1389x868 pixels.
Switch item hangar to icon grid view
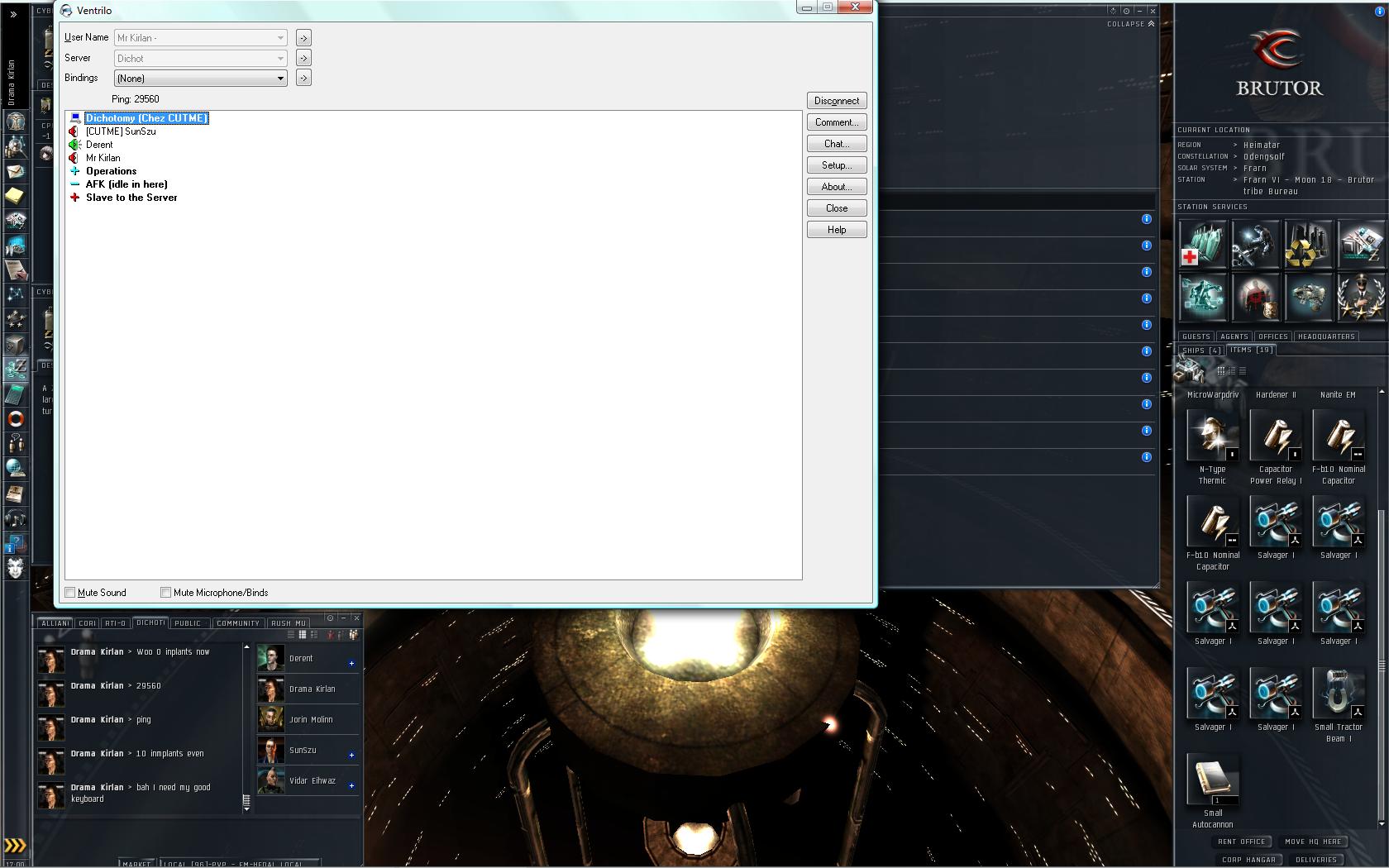click(1221, 370)
